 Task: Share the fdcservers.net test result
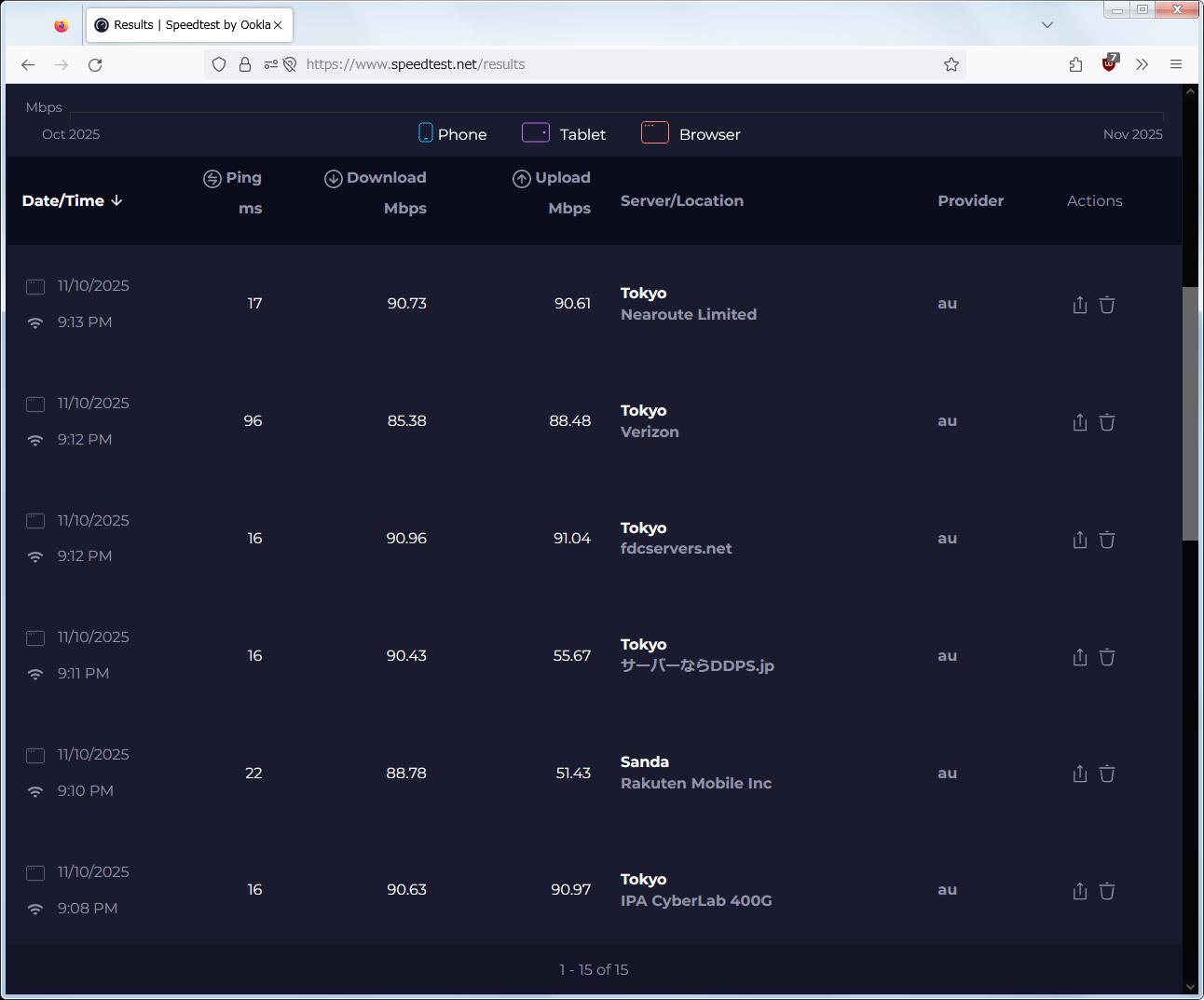[x=1079, y=540]
